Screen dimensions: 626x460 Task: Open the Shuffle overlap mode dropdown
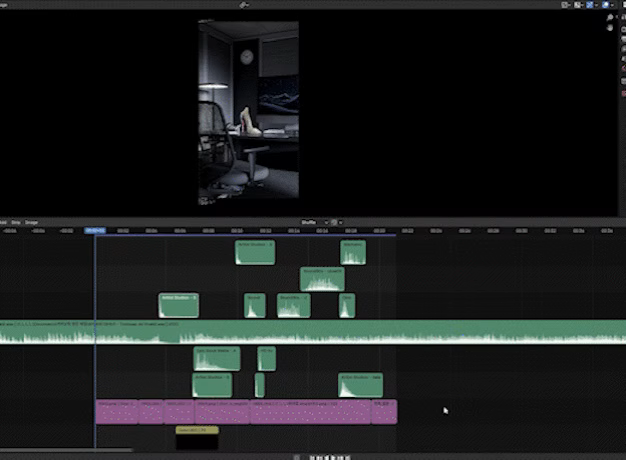pyautogui.click(x=315, y=222)
